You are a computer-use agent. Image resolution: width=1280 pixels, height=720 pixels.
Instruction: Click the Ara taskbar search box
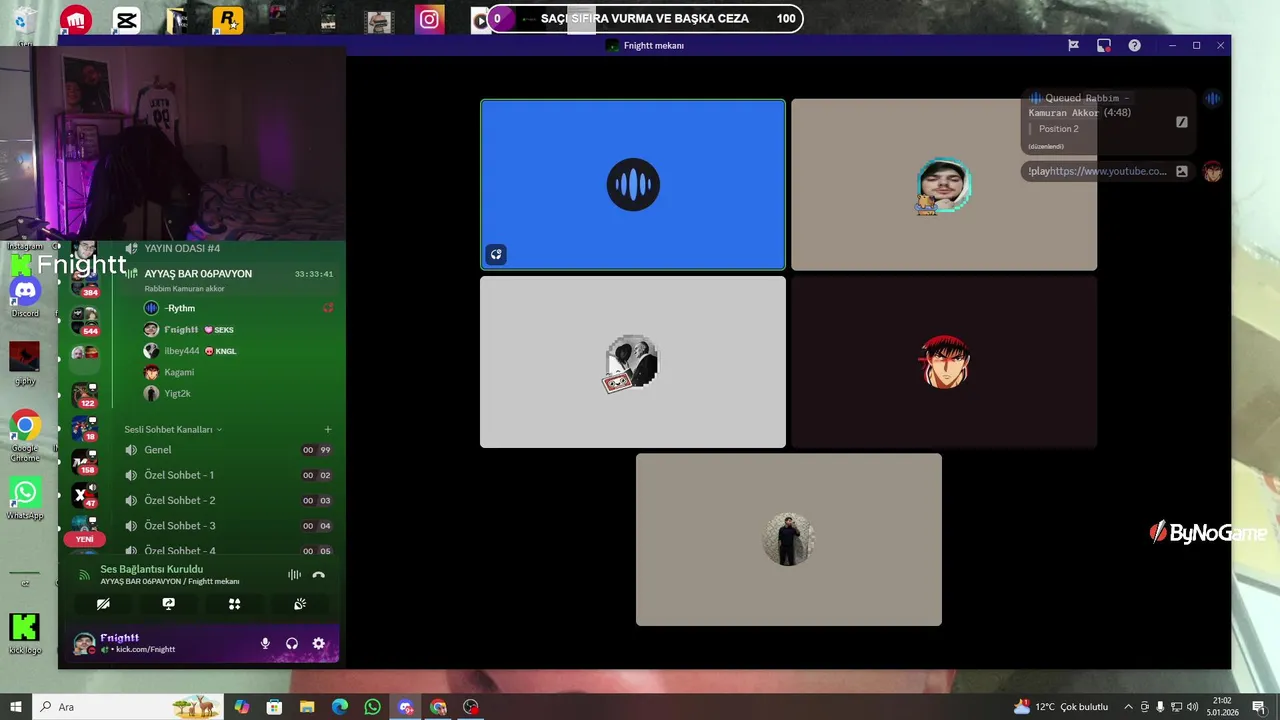[130, 707]
